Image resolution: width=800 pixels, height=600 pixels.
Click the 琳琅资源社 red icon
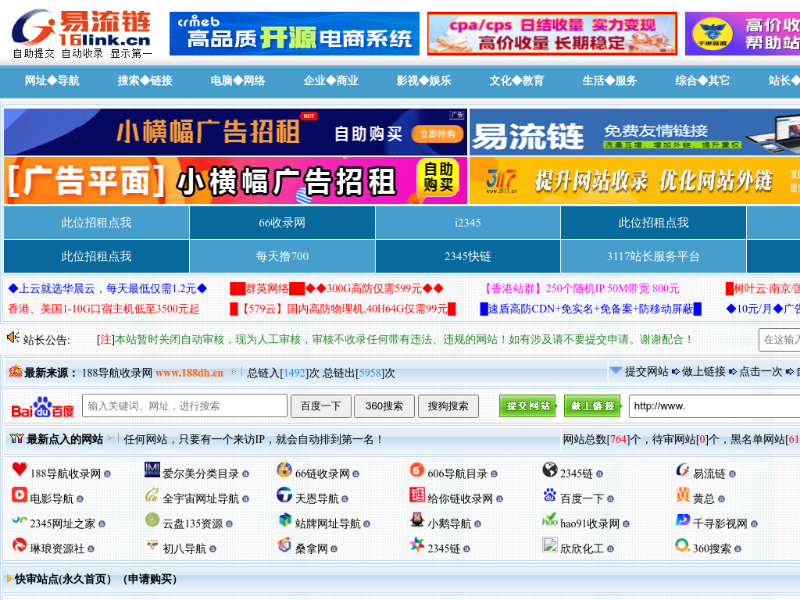[19, 545]
